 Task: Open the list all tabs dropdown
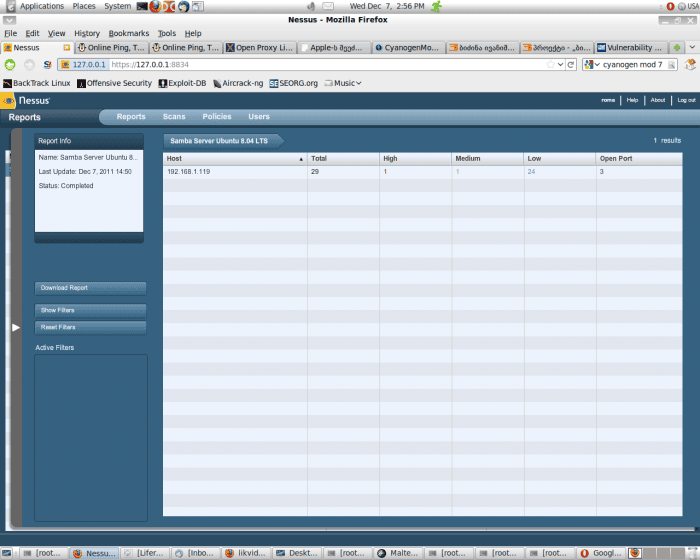tap(692, 47)
